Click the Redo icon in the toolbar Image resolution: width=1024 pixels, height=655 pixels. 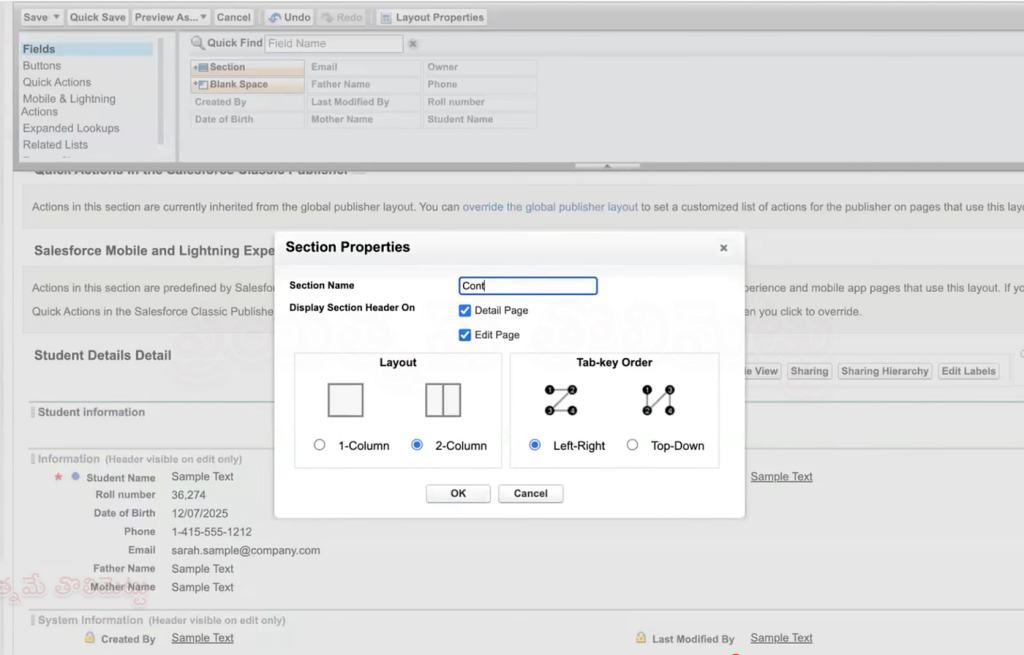(328, 17)
